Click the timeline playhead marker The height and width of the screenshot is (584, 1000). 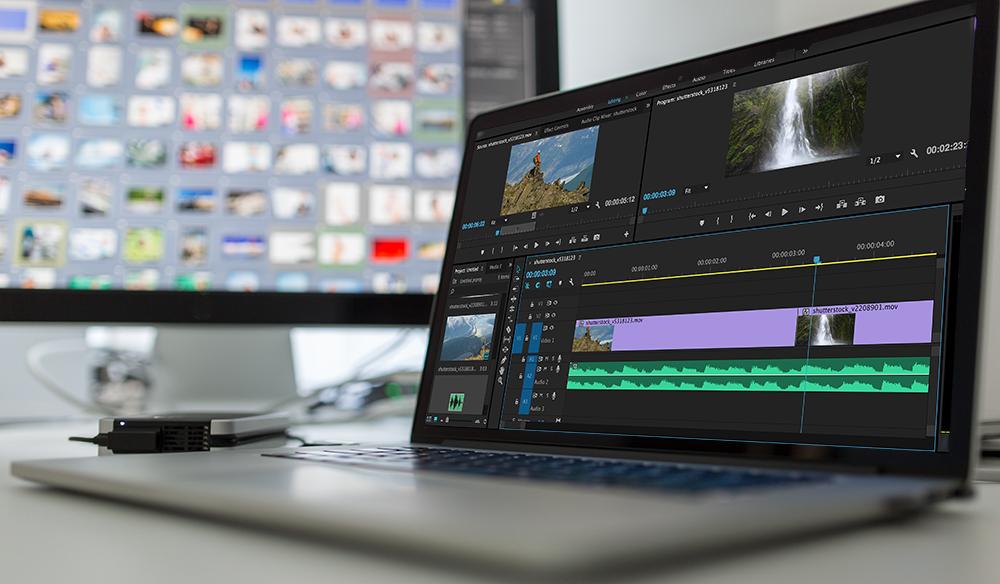tap(816, 260)
